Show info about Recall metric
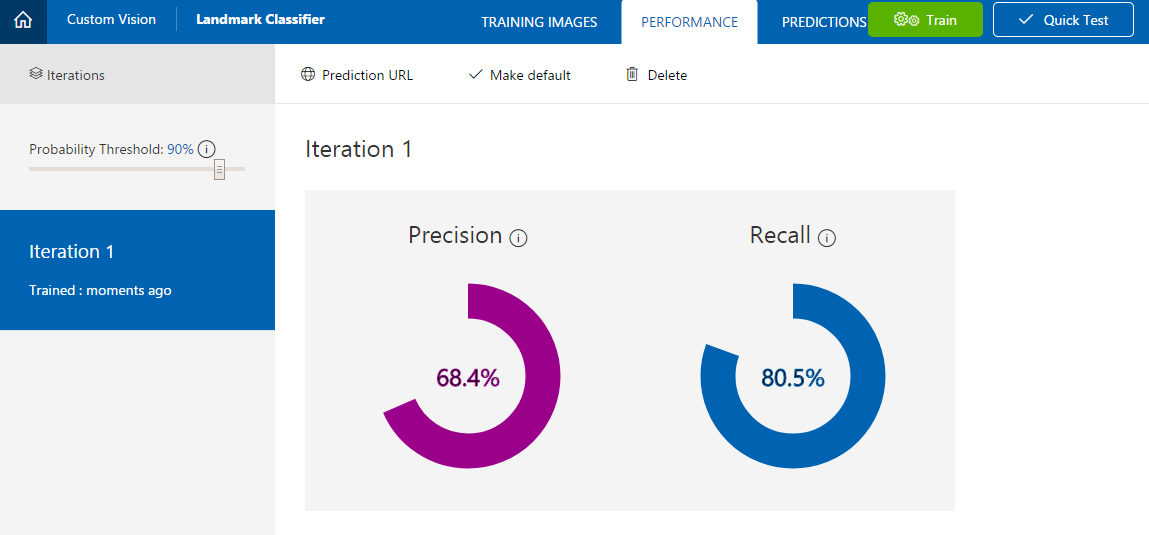 [827, 238]
